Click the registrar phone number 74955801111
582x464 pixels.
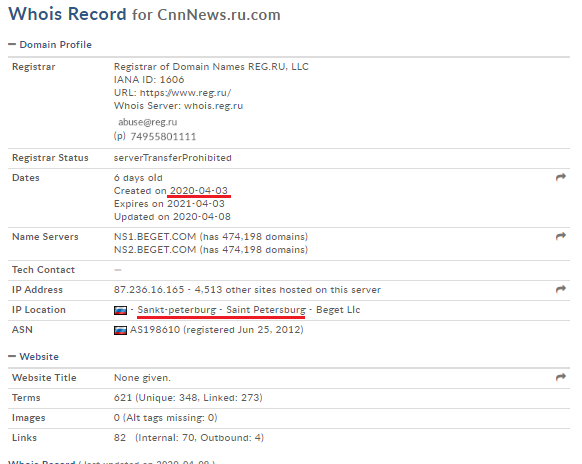tap(163, 137)
